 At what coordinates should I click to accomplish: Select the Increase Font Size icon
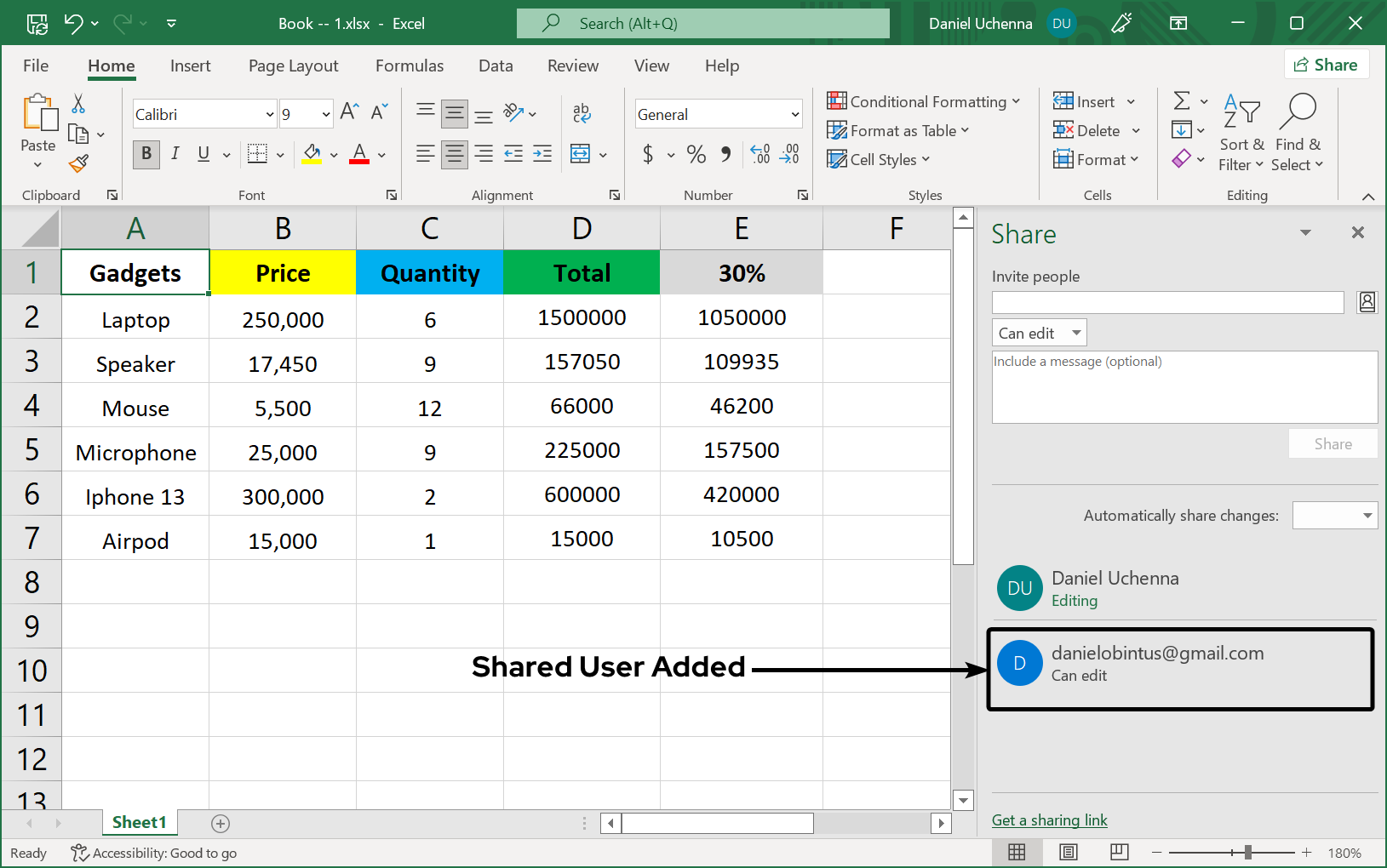(347, 109)
